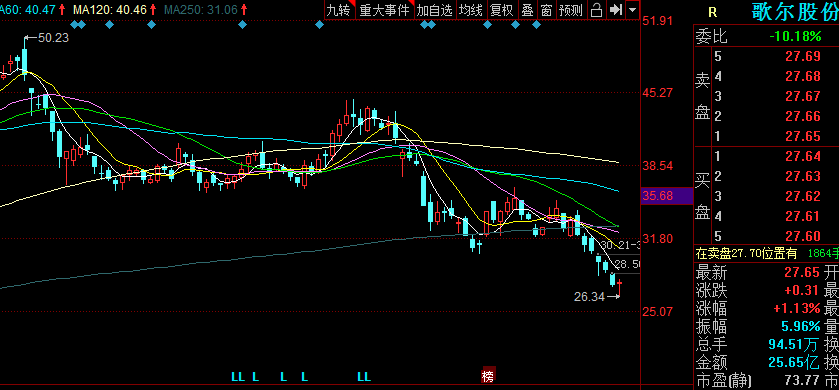
Task: Click the first LL marker at chart bottom
Action: [238, 377]
